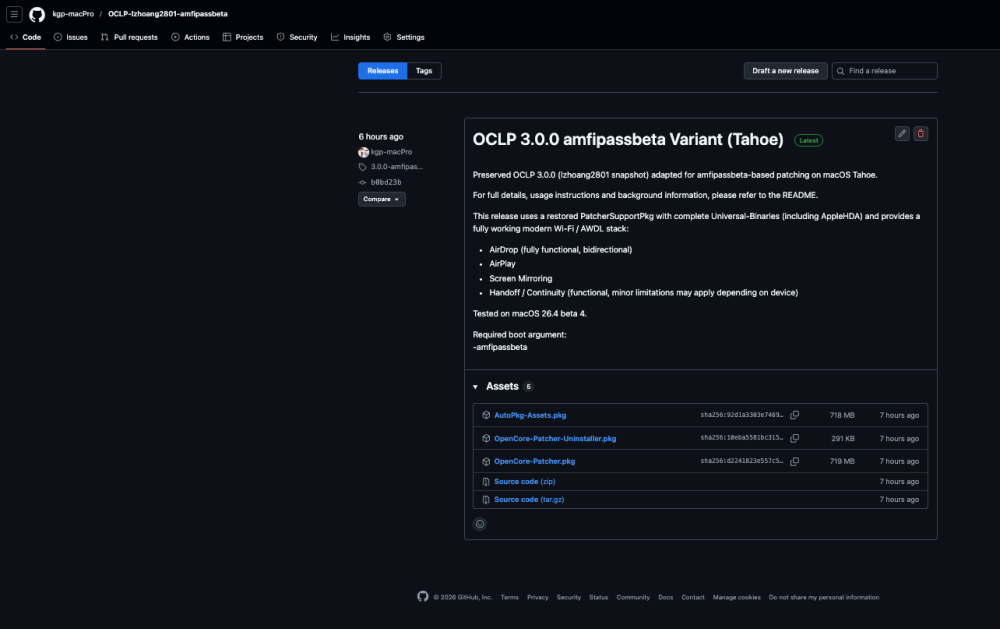
Task: Open footer Contact link
Action: [693, 598]
